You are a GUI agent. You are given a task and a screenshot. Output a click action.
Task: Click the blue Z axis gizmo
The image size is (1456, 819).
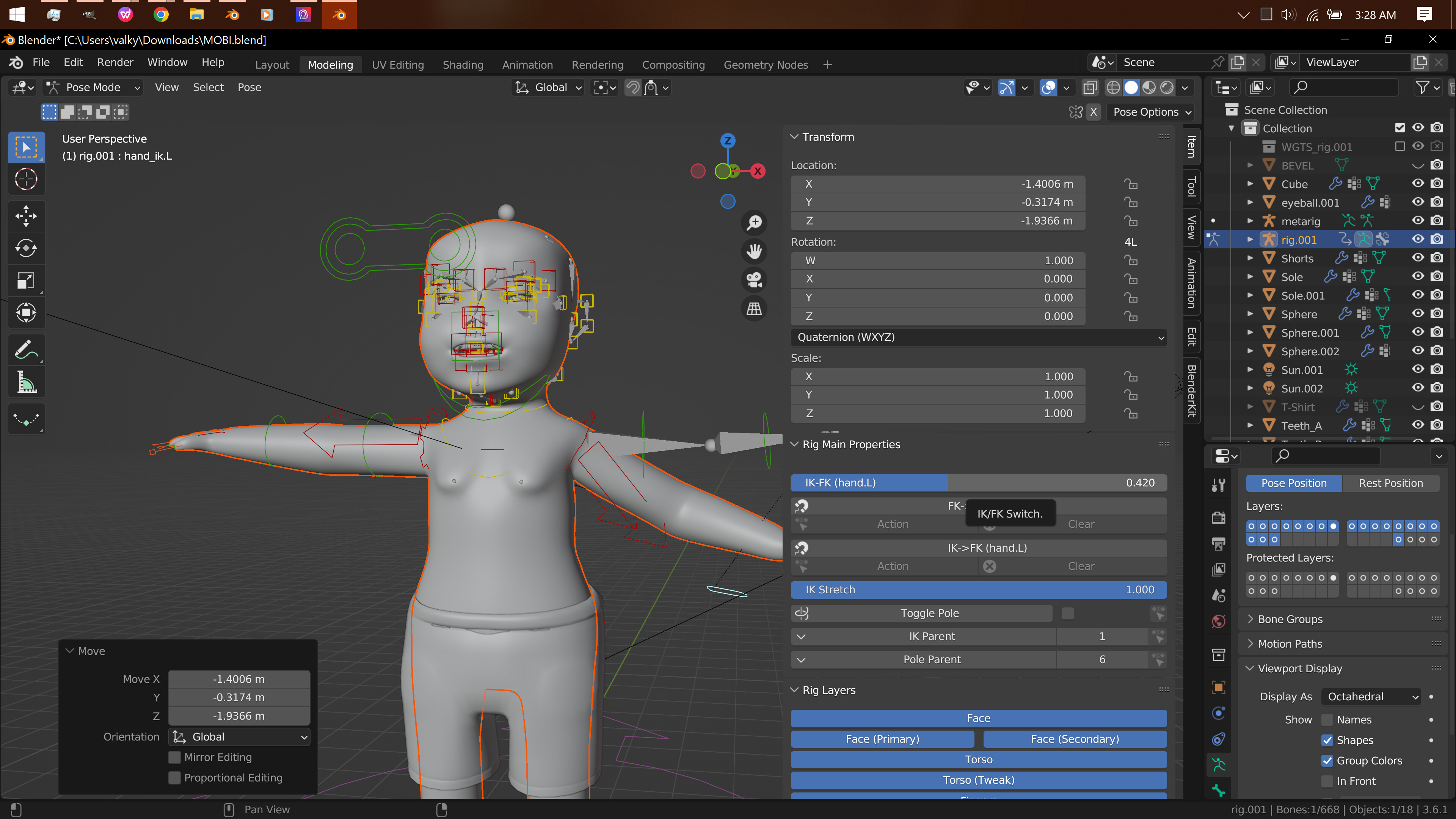pos(728,140)
